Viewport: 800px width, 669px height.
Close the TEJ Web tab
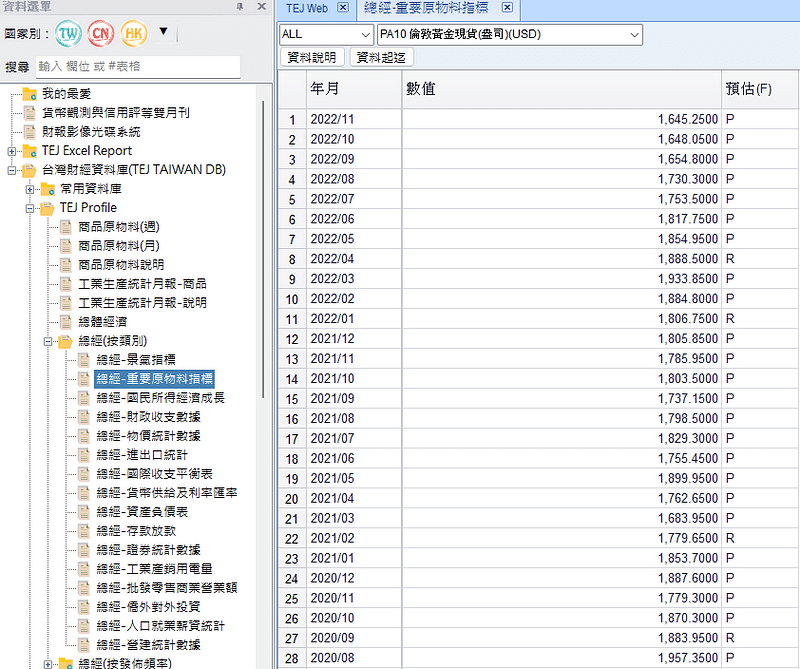(x=343, y=8)
